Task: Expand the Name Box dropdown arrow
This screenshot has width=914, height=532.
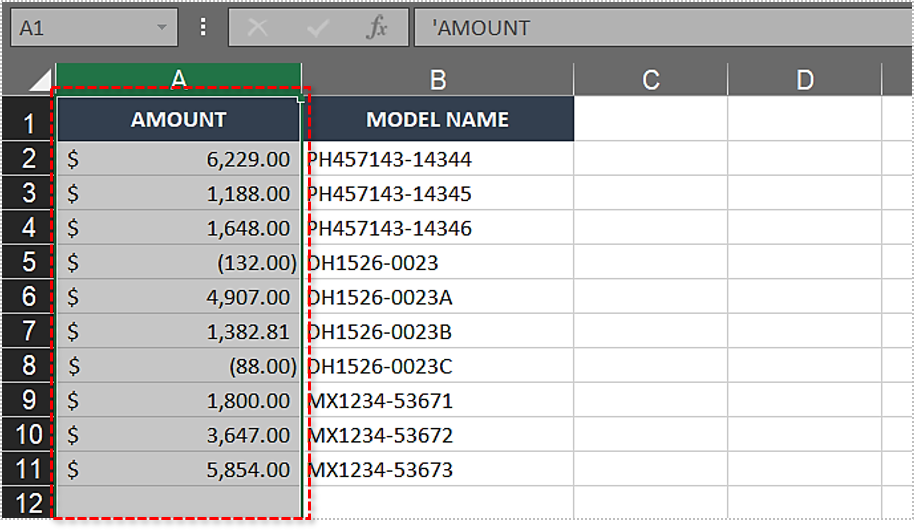Action: [161, 27]
